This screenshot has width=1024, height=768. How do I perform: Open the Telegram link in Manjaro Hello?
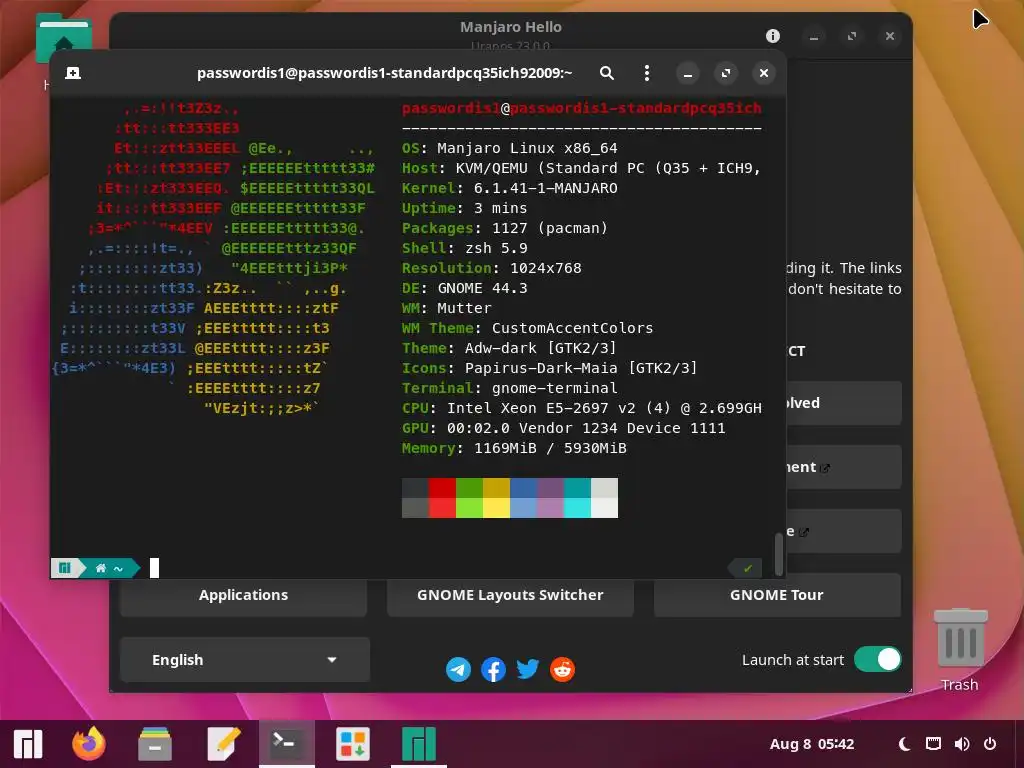click(x=458, y=669)
